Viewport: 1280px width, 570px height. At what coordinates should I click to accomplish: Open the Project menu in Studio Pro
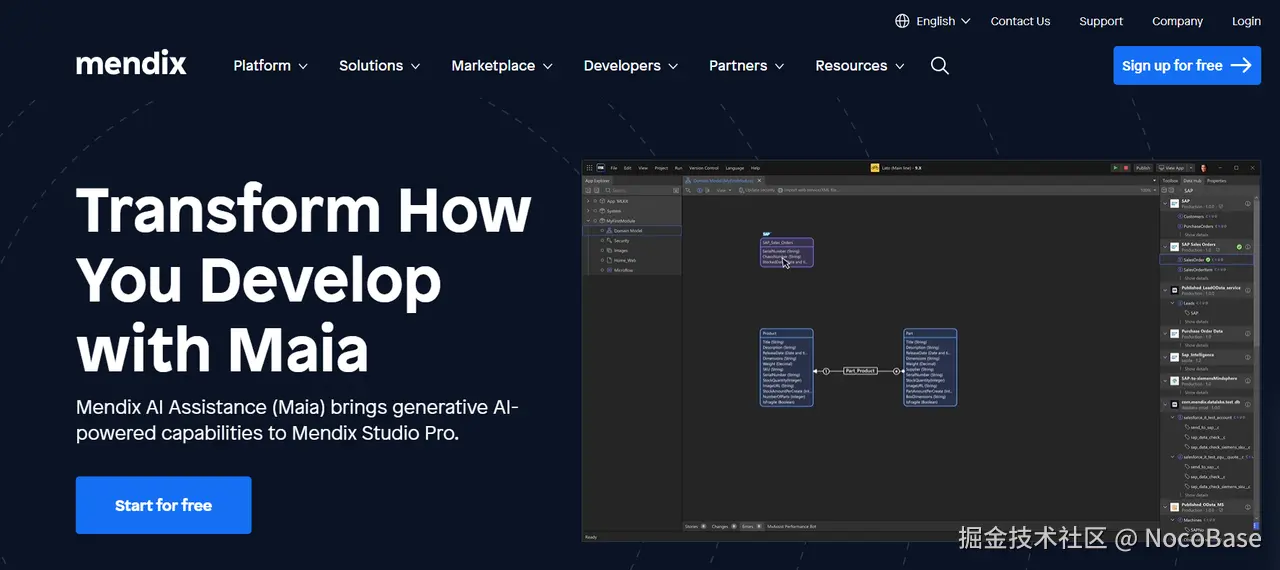661,168
